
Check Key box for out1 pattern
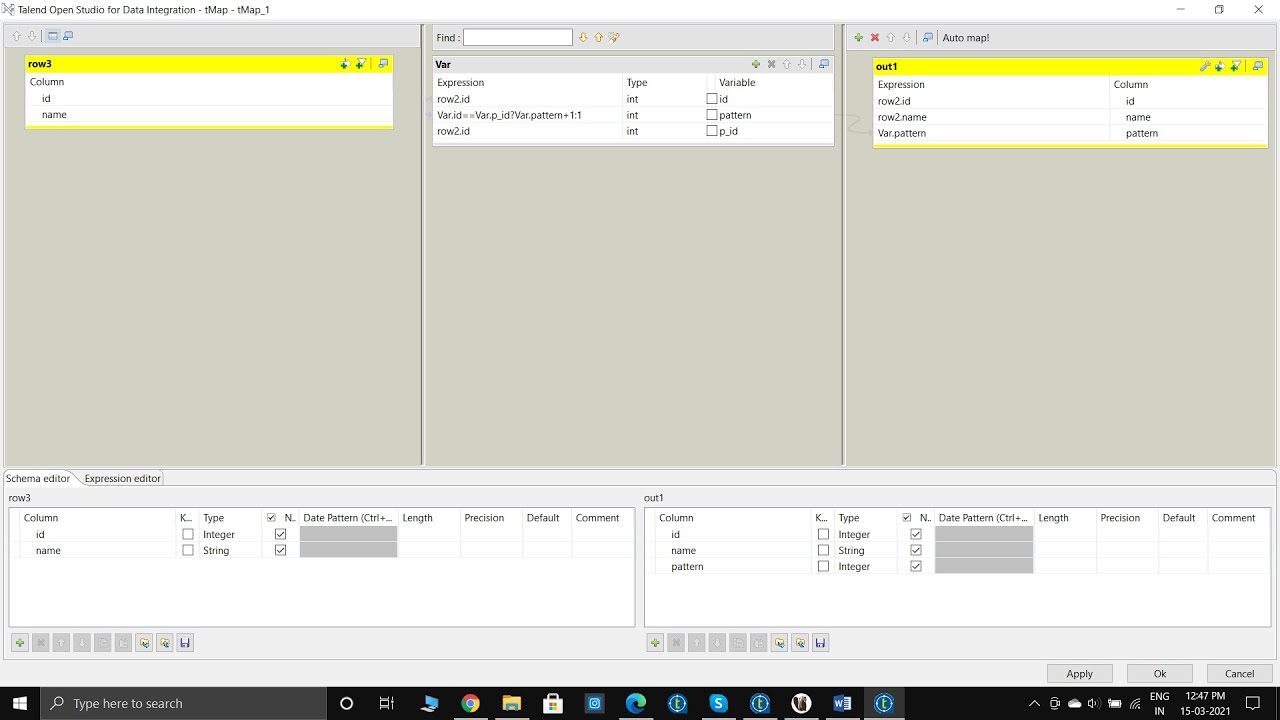(823, 566)
